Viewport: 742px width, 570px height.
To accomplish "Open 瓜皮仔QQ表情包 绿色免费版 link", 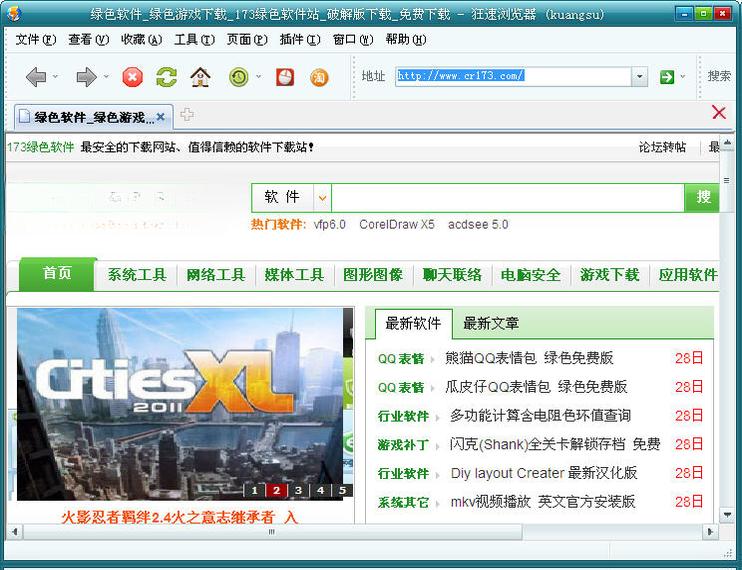I will (536, 387).
